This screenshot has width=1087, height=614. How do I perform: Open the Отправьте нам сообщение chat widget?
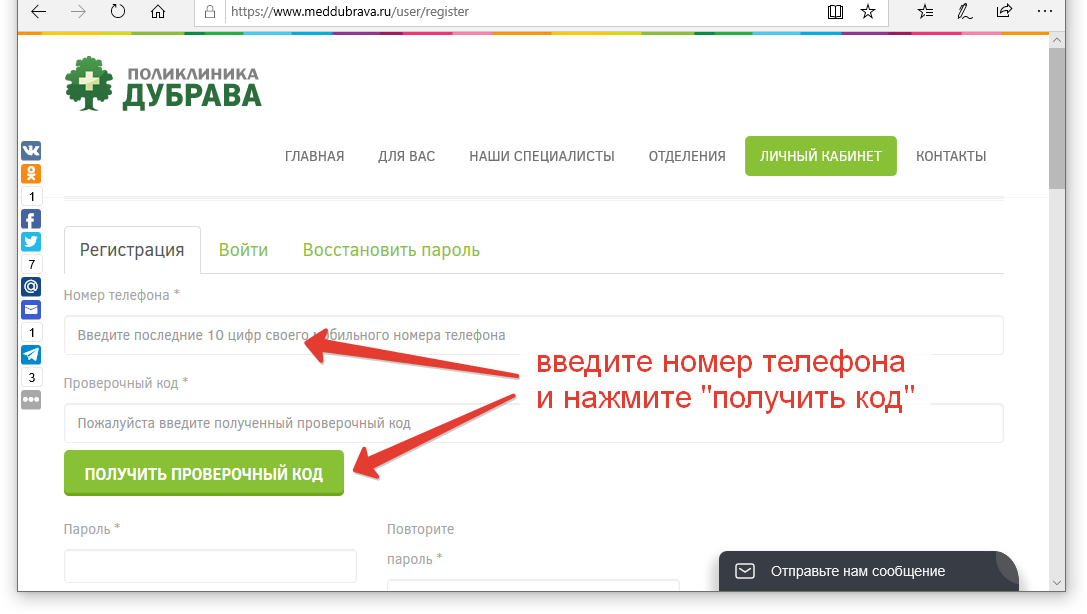coord(856,571)
